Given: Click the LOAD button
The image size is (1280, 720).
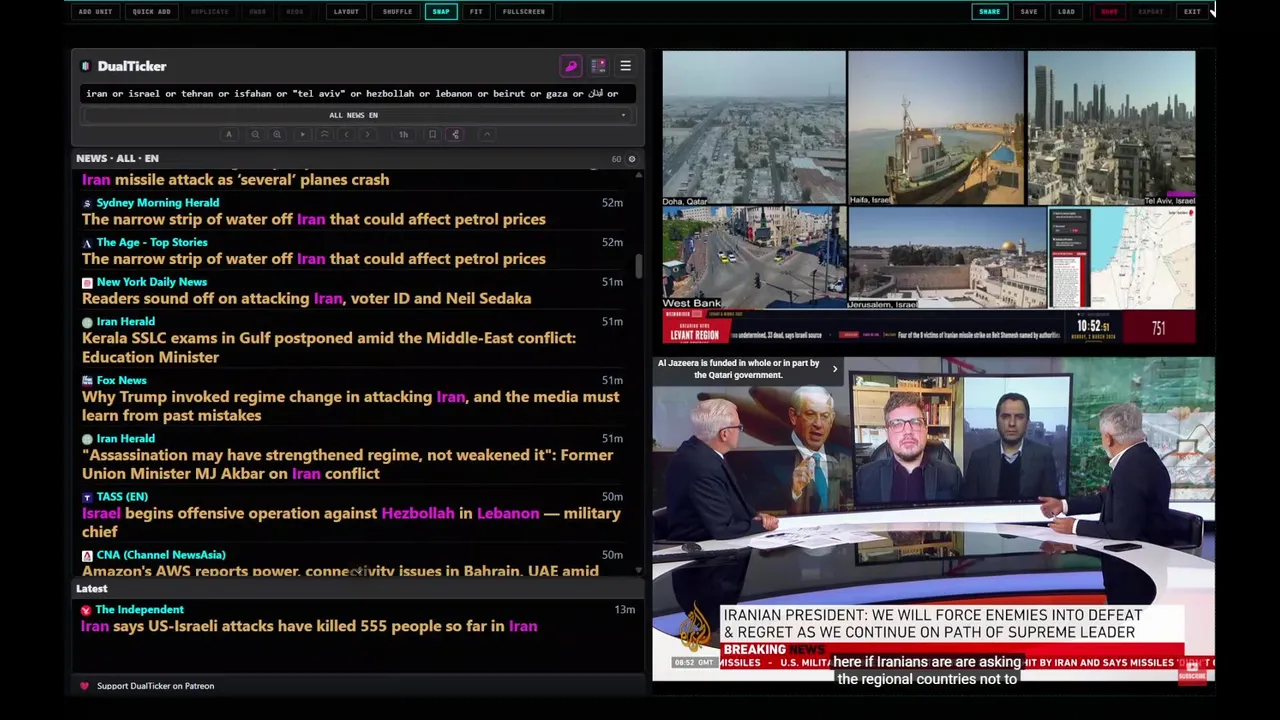Looking at the screenshot, I should tap(1066, 12).
